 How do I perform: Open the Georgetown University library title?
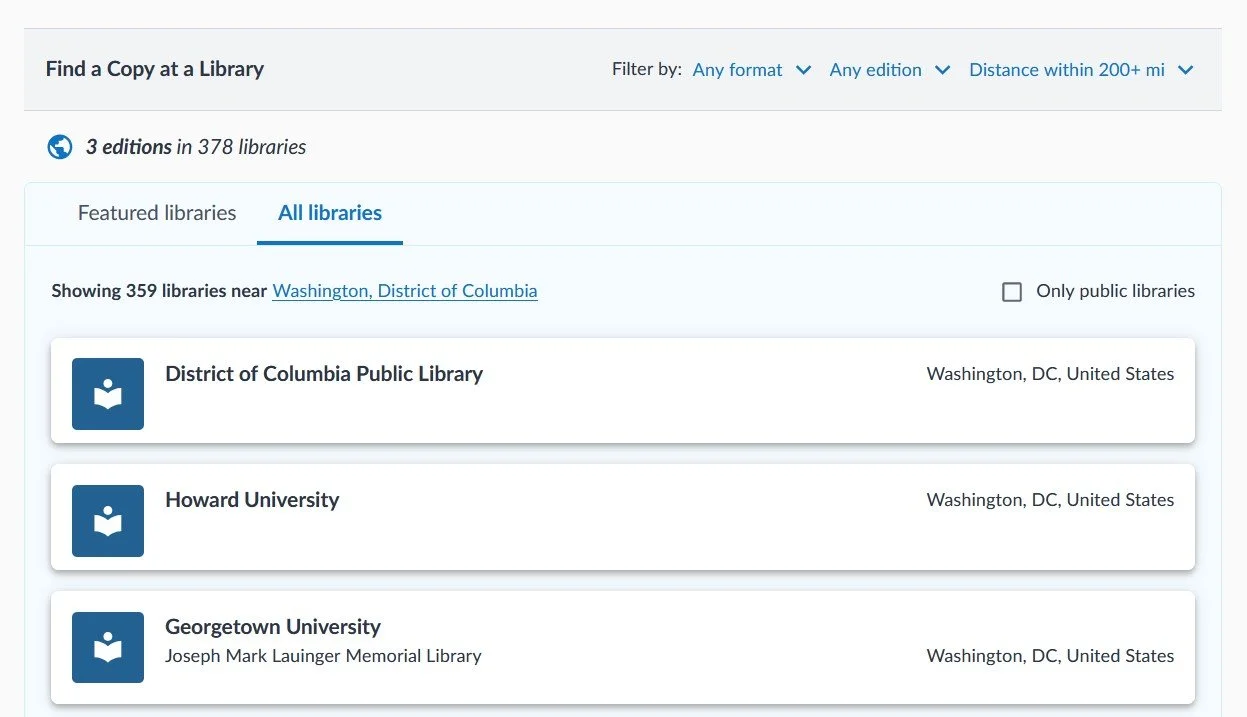(x=273, y=627)
